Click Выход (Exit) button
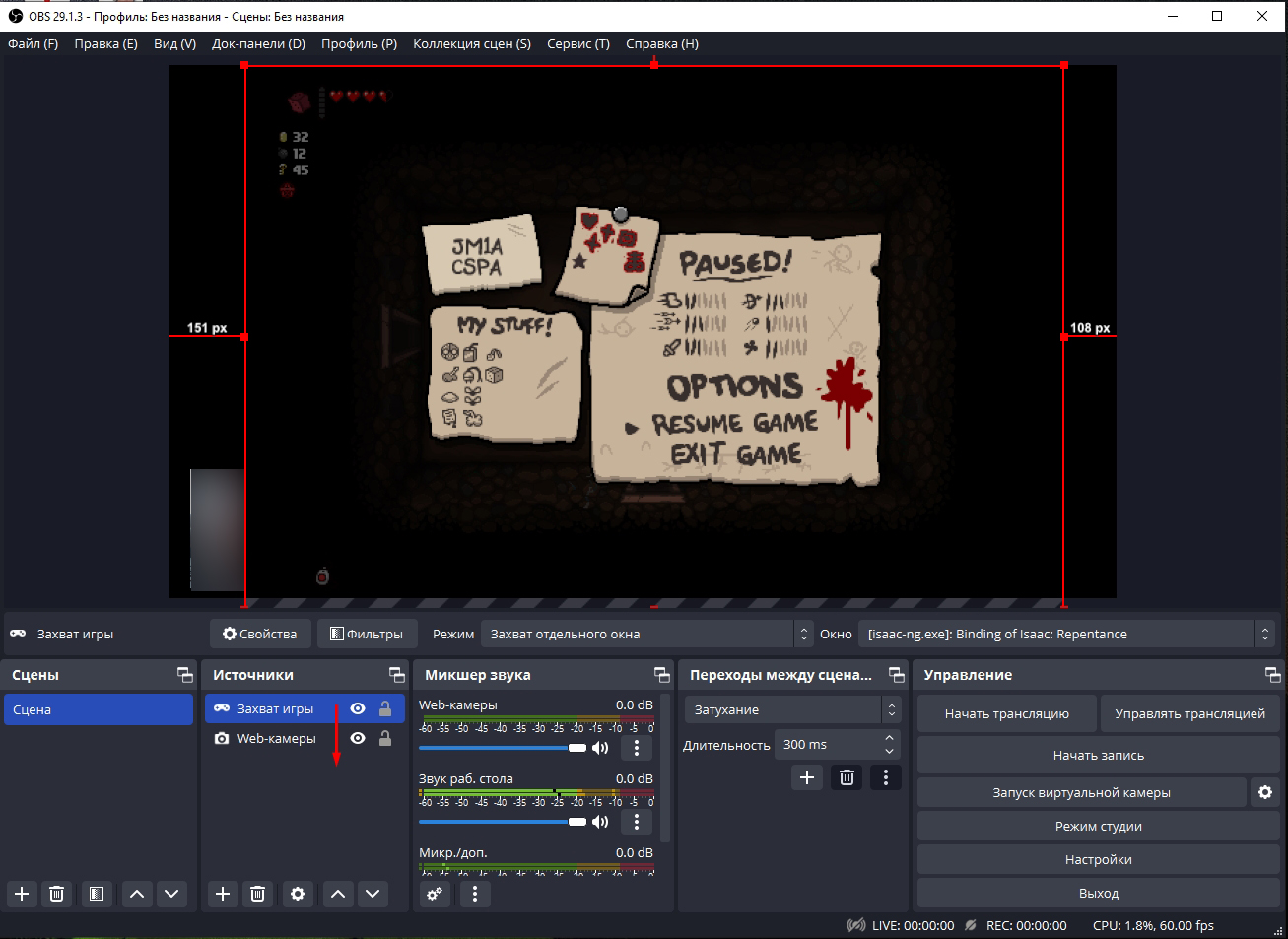The image size is (1288, 939). tap(1099, 893)
